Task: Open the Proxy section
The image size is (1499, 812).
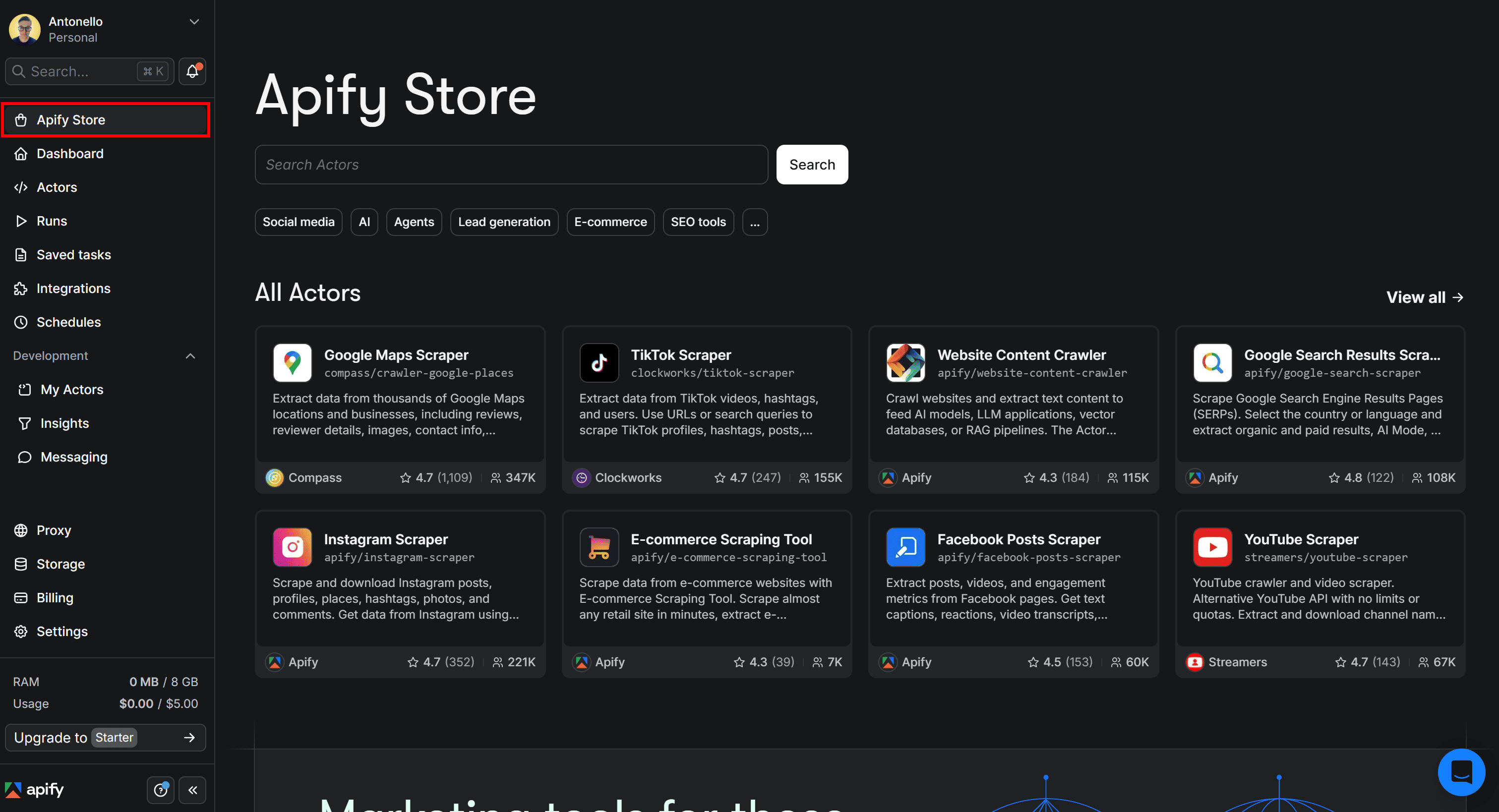Action: point(54,530)
